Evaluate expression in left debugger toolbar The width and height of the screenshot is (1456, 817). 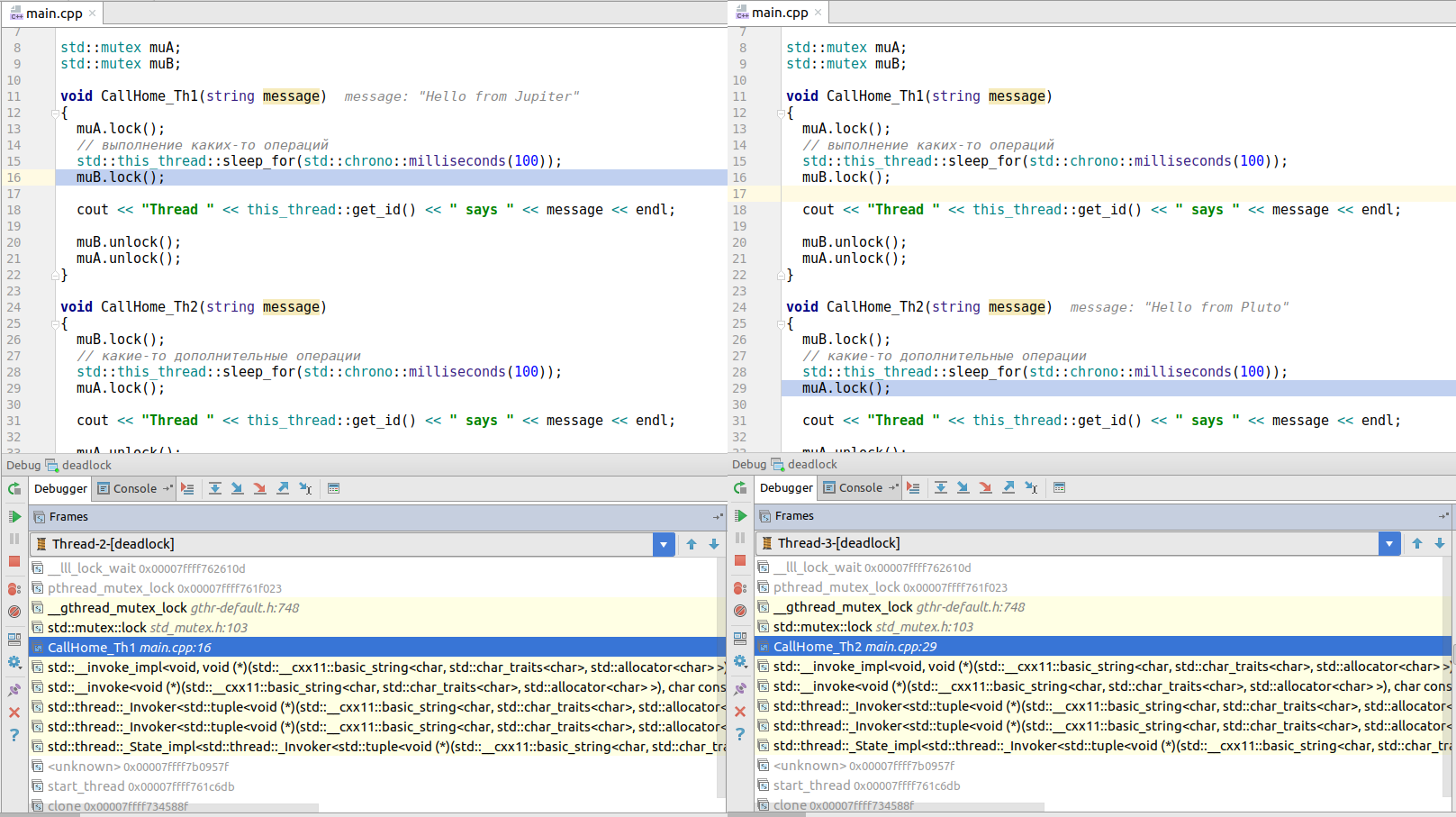[x=333, y=488]
